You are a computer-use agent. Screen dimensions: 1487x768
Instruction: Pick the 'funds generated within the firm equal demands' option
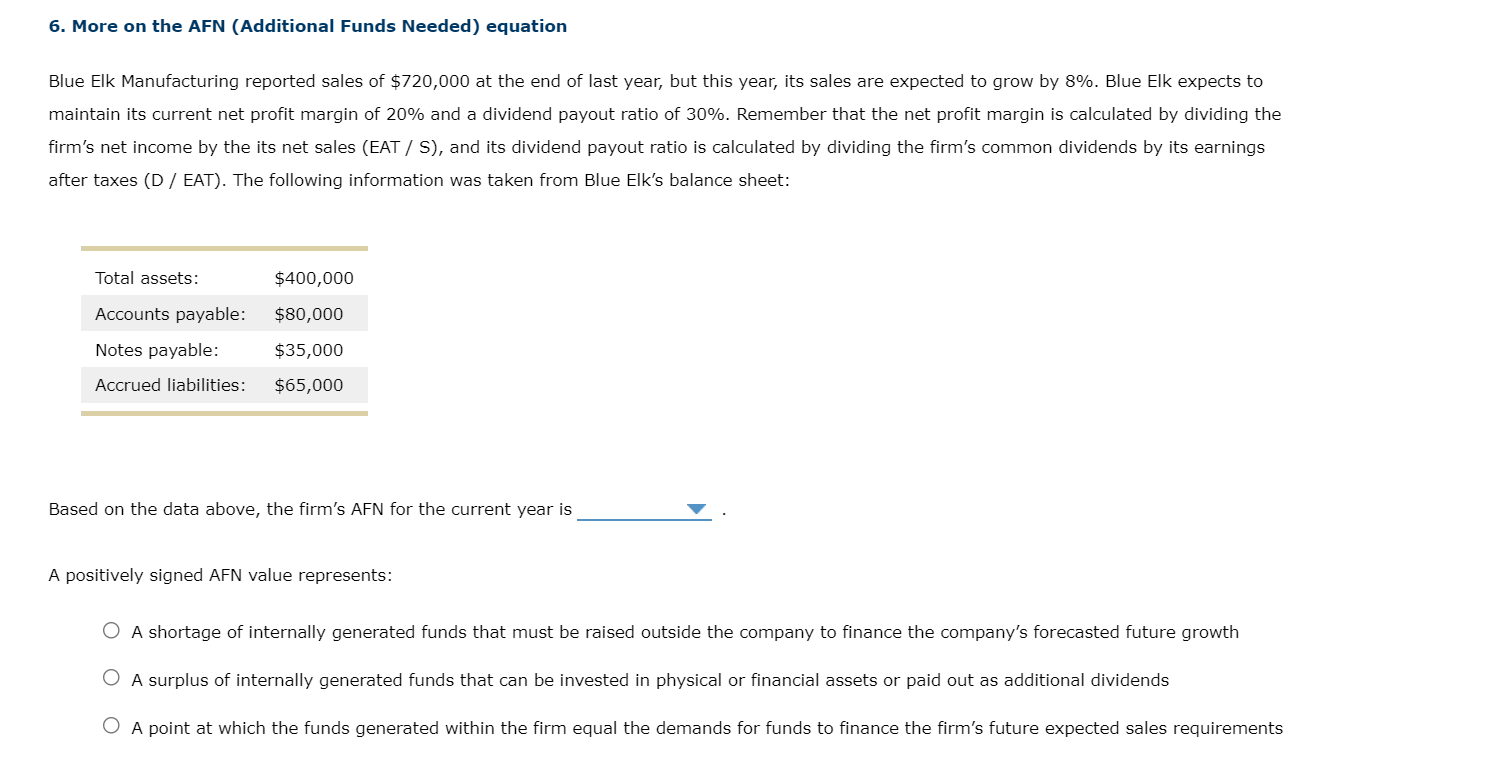[111, 725]
